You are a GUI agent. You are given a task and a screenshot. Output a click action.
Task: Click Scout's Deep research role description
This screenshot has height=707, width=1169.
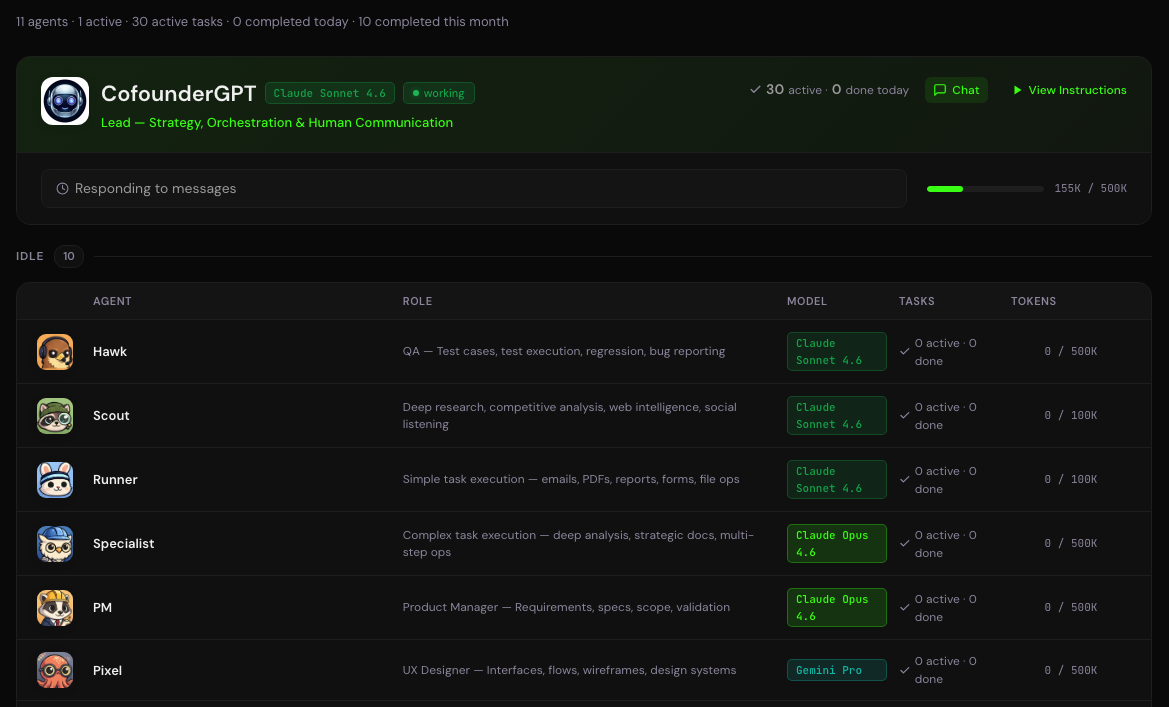[x=570, y=415]
